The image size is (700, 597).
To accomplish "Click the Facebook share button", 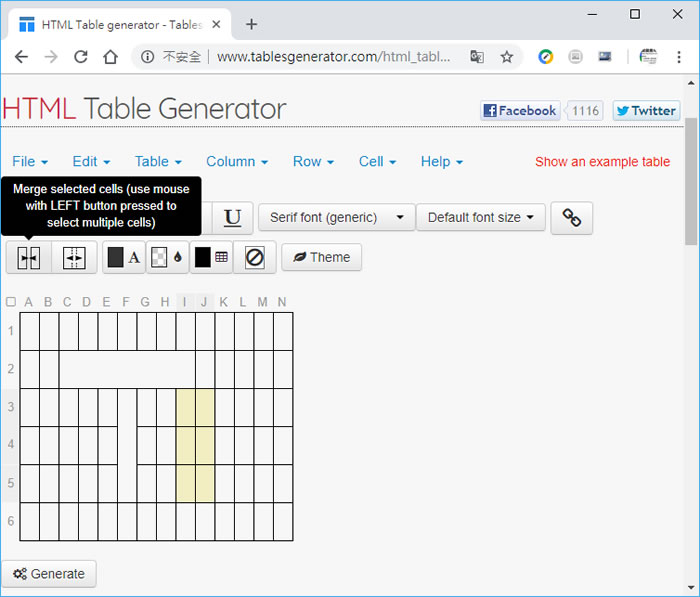I will [x=520, y=110].
